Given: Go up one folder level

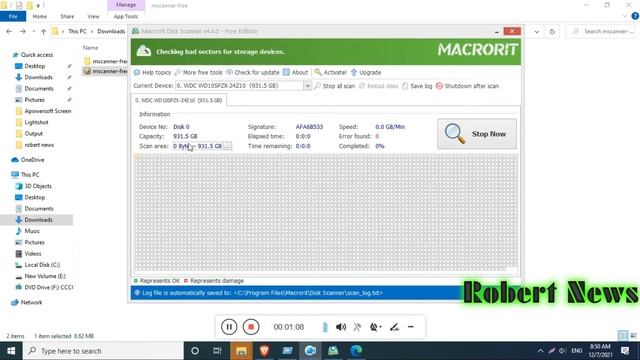Looking at the screenshot, I should [44, 31].
